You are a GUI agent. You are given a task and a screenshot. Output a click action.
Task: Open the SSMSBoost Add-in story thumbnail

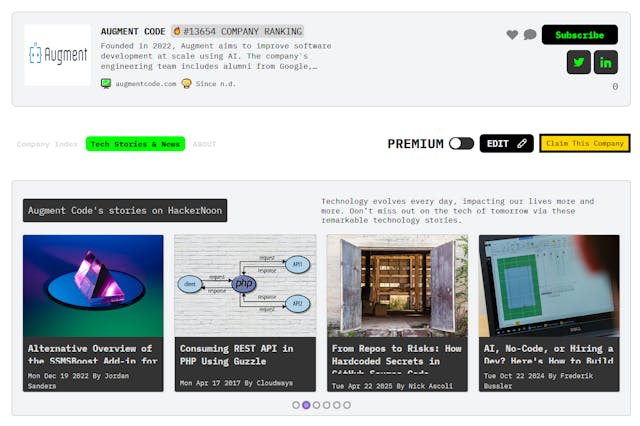click(x=93, y=286)
